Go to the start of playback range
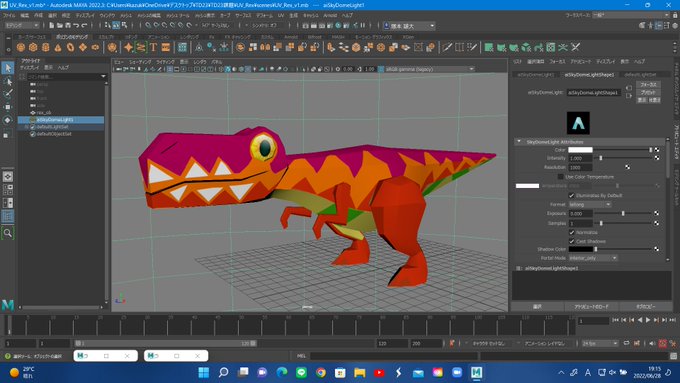The image size is (680, 383). [x=615, y=320]
